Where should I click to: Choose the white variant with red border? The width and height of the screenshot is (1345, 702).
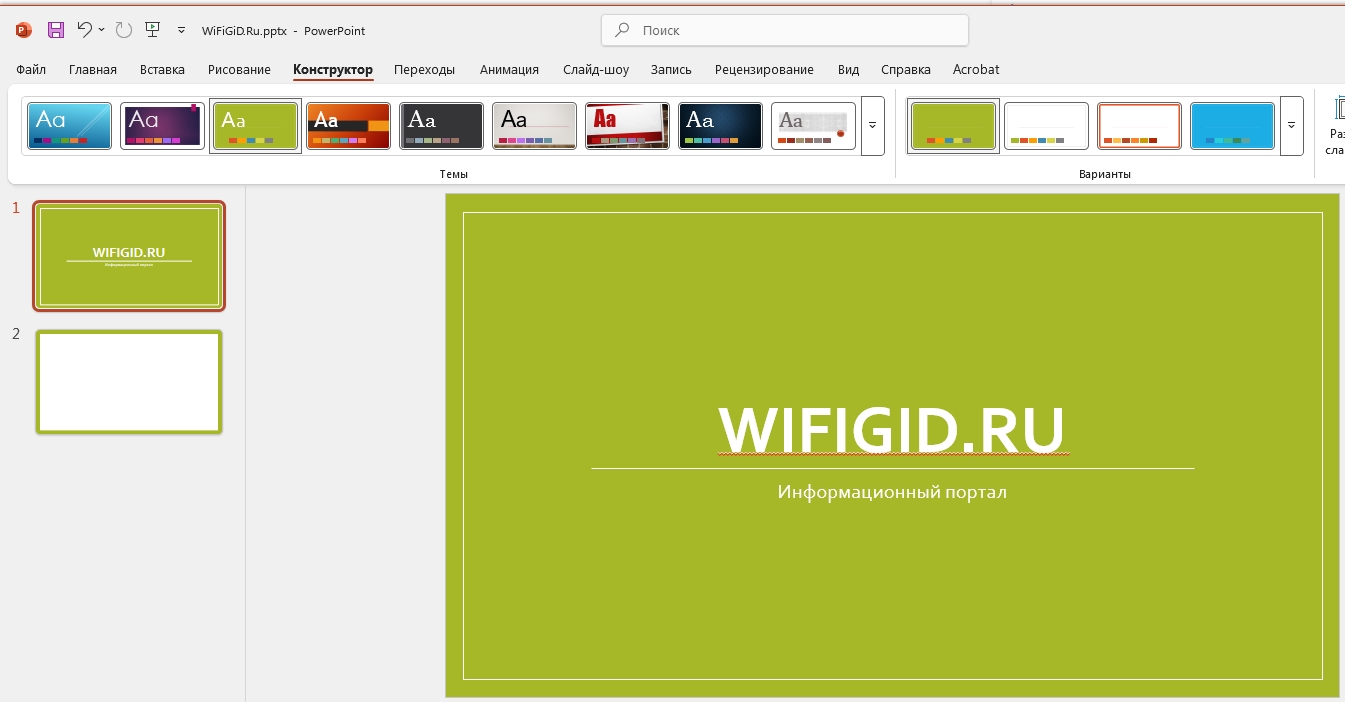[1139, 126]
